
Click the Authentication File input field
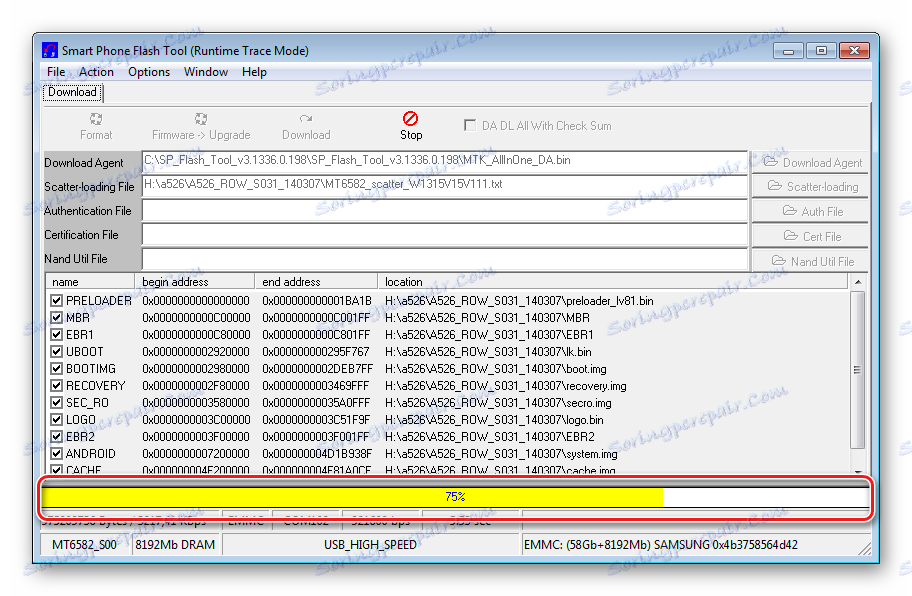click(x=444, y=210)
